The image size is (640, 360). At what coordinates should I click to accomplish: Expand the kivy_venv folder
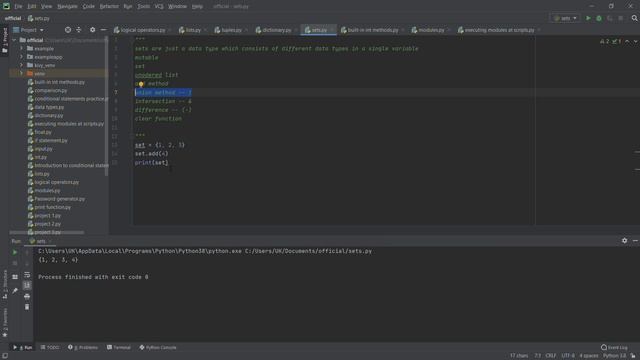point(22,65)
